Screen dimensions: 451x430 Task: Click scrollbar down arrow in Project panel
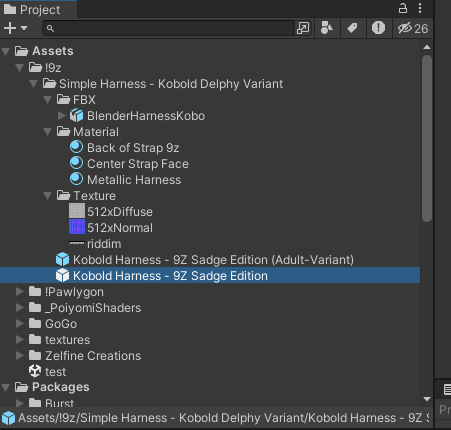427,399
